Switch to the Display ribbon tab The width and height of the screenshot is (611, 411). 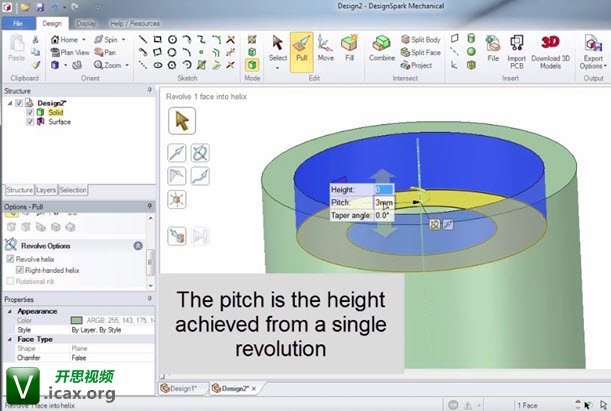(86, 23)
